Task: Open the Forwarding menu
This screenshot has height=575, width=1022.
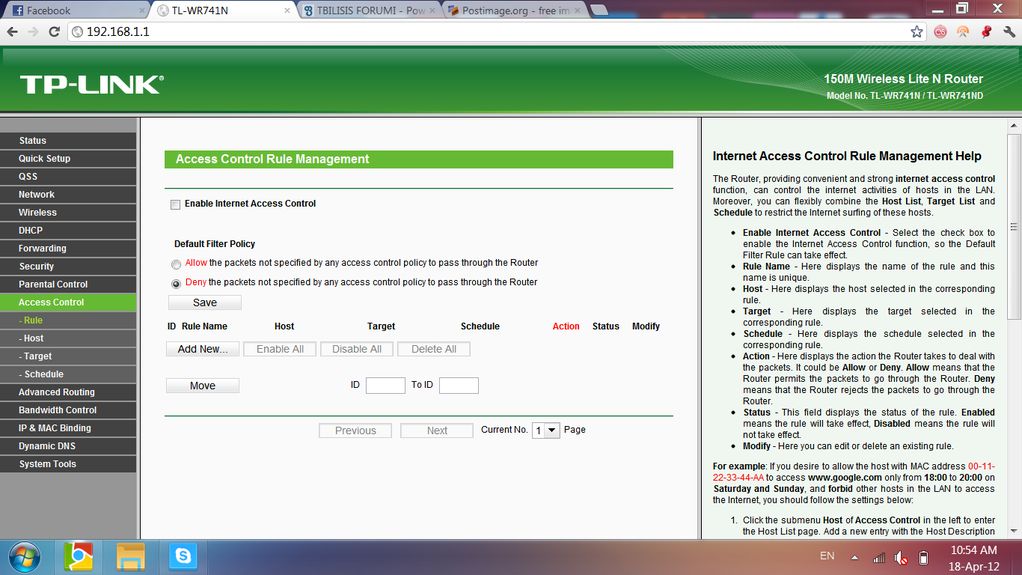Action: [x=68, y=248]
